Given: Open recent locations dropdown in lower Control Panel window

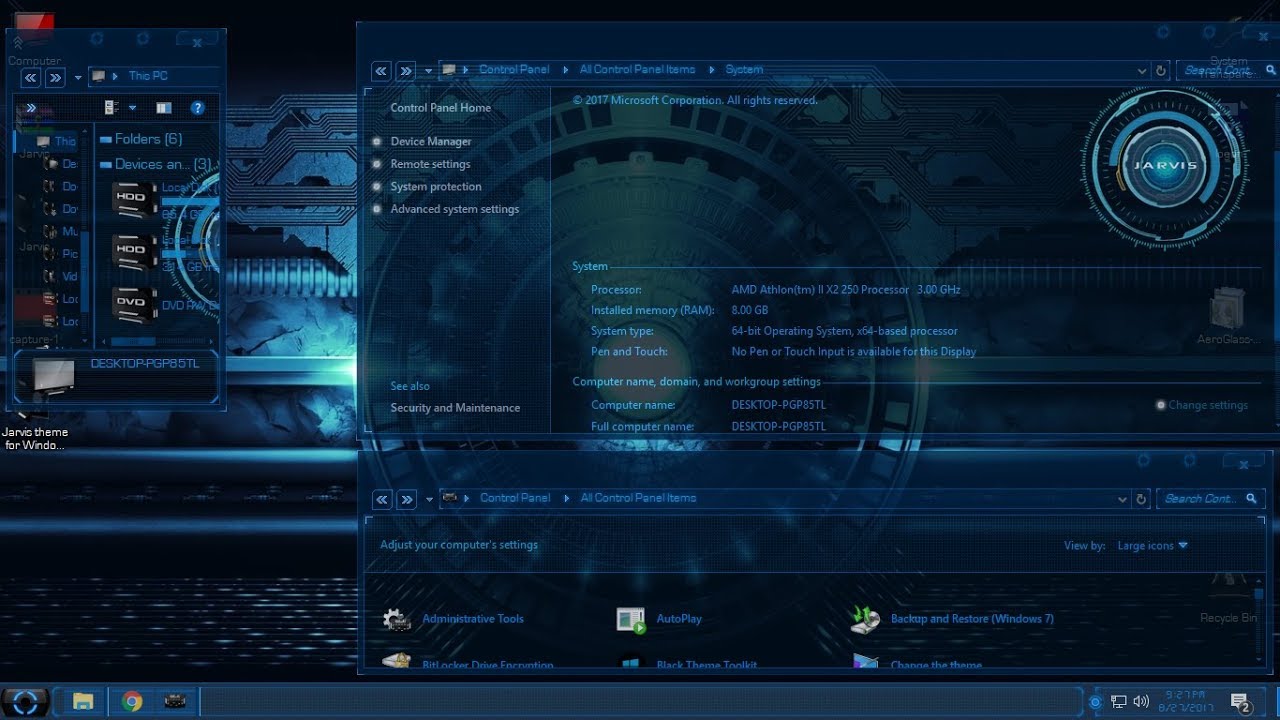Looking at the screenshot, I should (x=429, y=499).
